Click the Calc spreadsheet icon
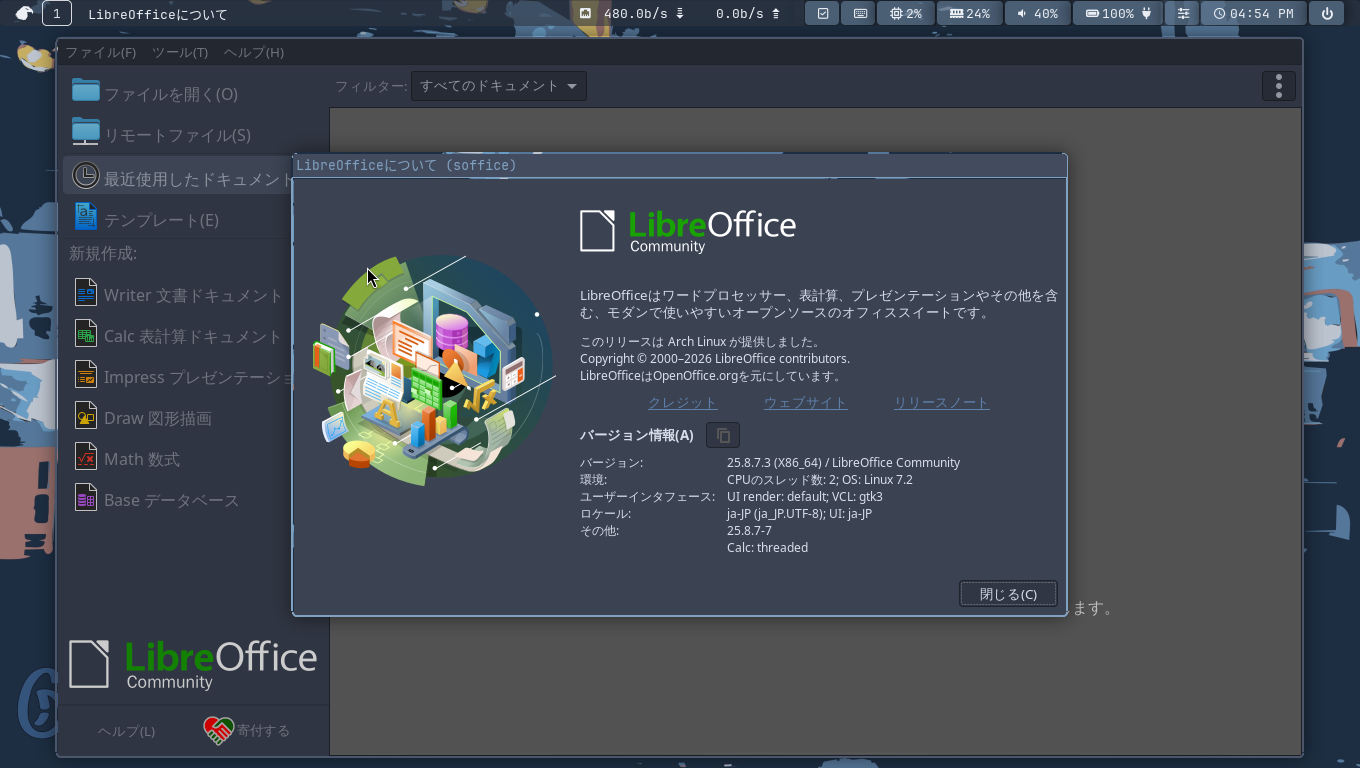The height and width of the screenshot is (768, 1360). click(x=86, y=334)
